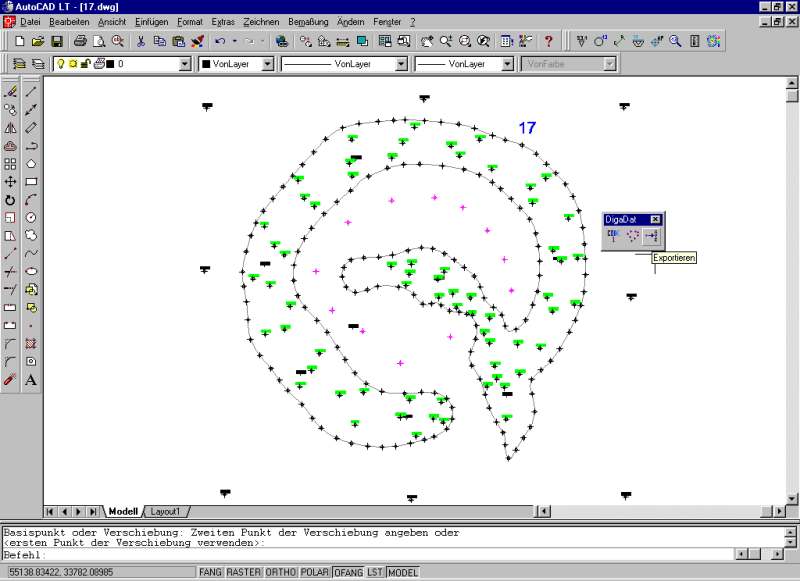Select the Circle drawing tool
This screenshot has height=581, width=800.
31,217
